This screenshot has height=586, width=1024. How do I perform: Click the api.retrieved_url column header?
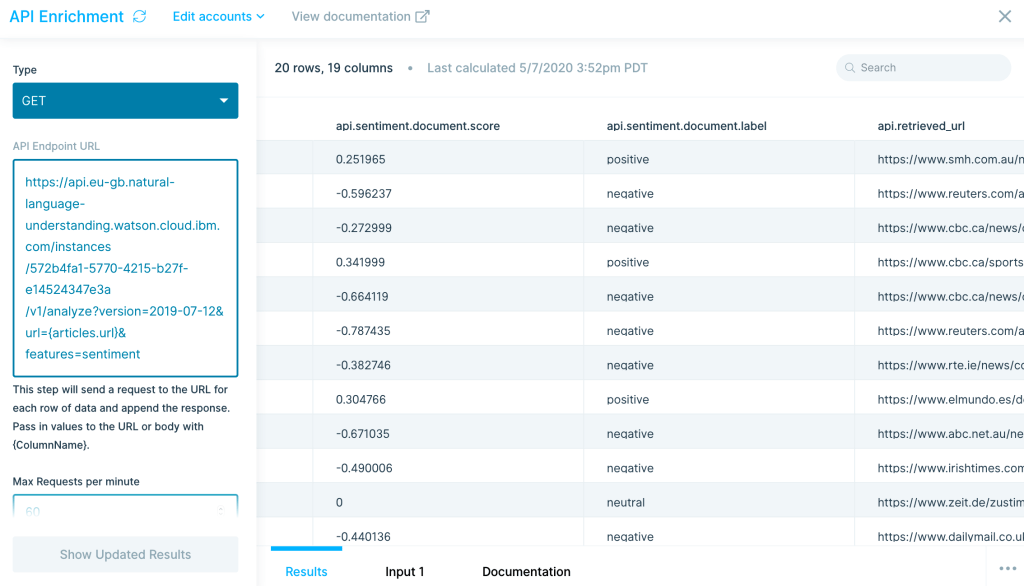pos(920,126)
